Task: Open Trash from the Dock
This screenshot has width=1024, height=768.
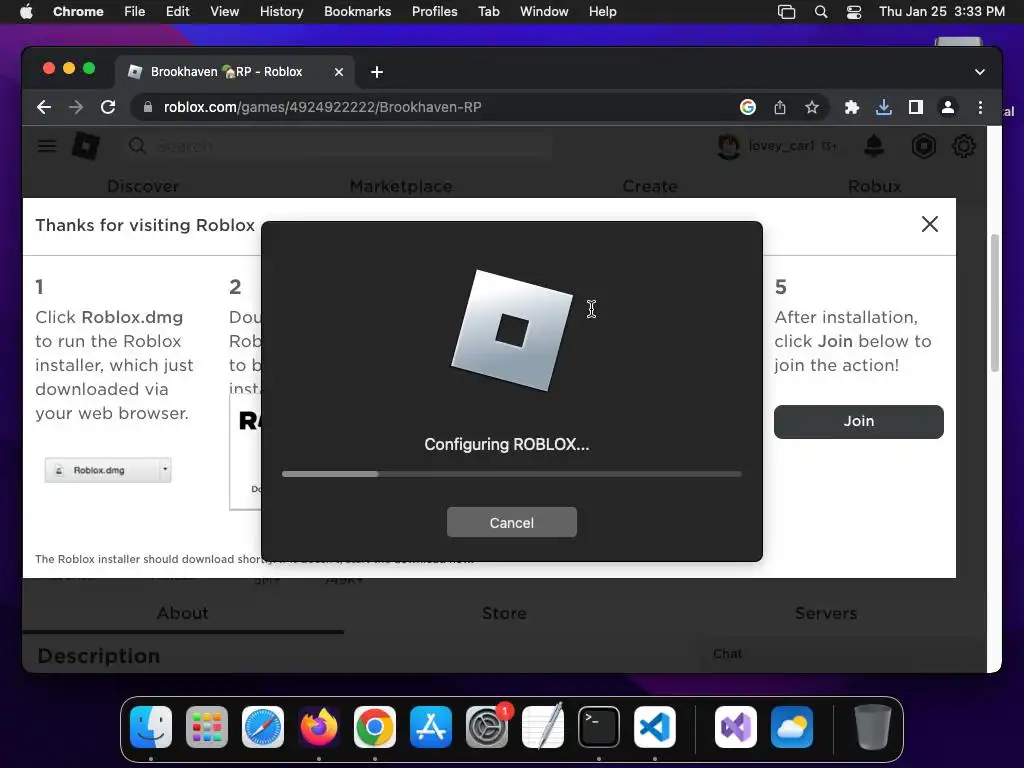Action: coord(872,727)
